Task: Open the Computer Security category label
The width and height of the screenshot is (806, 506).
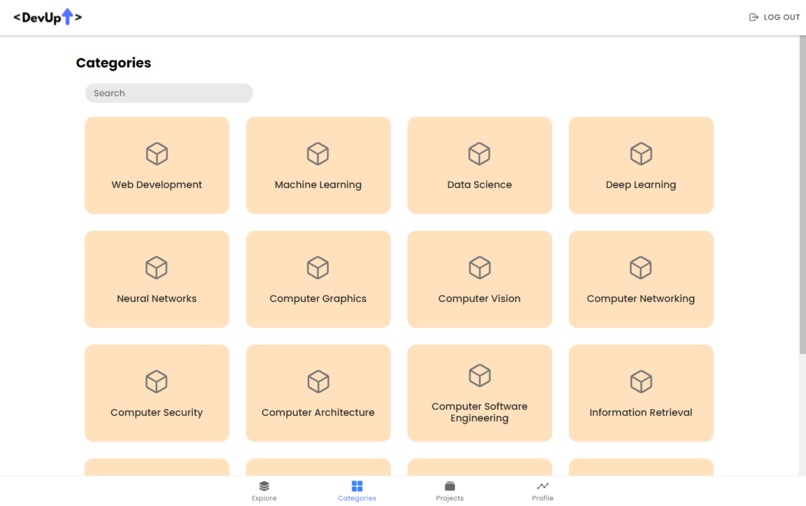Action: [156, 412]
